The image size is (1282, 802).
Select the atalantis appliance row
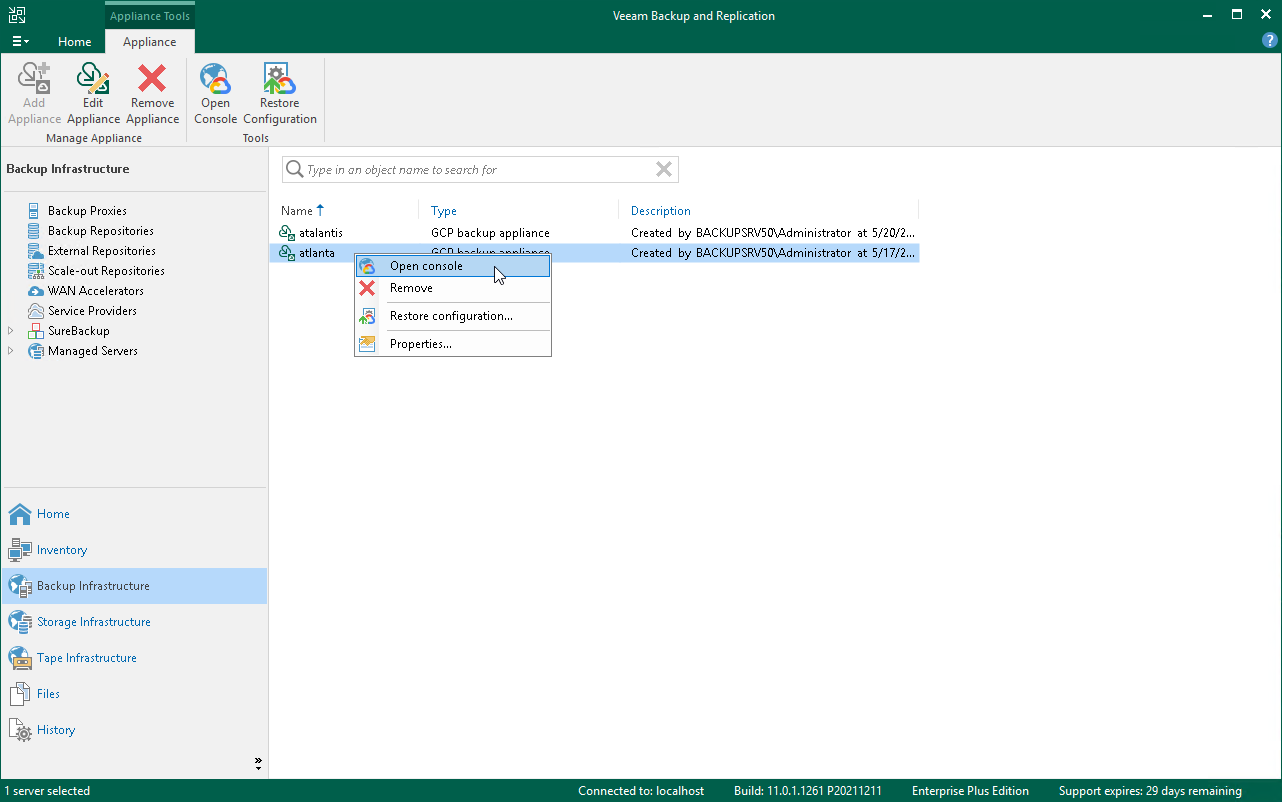tap(595, 233)
